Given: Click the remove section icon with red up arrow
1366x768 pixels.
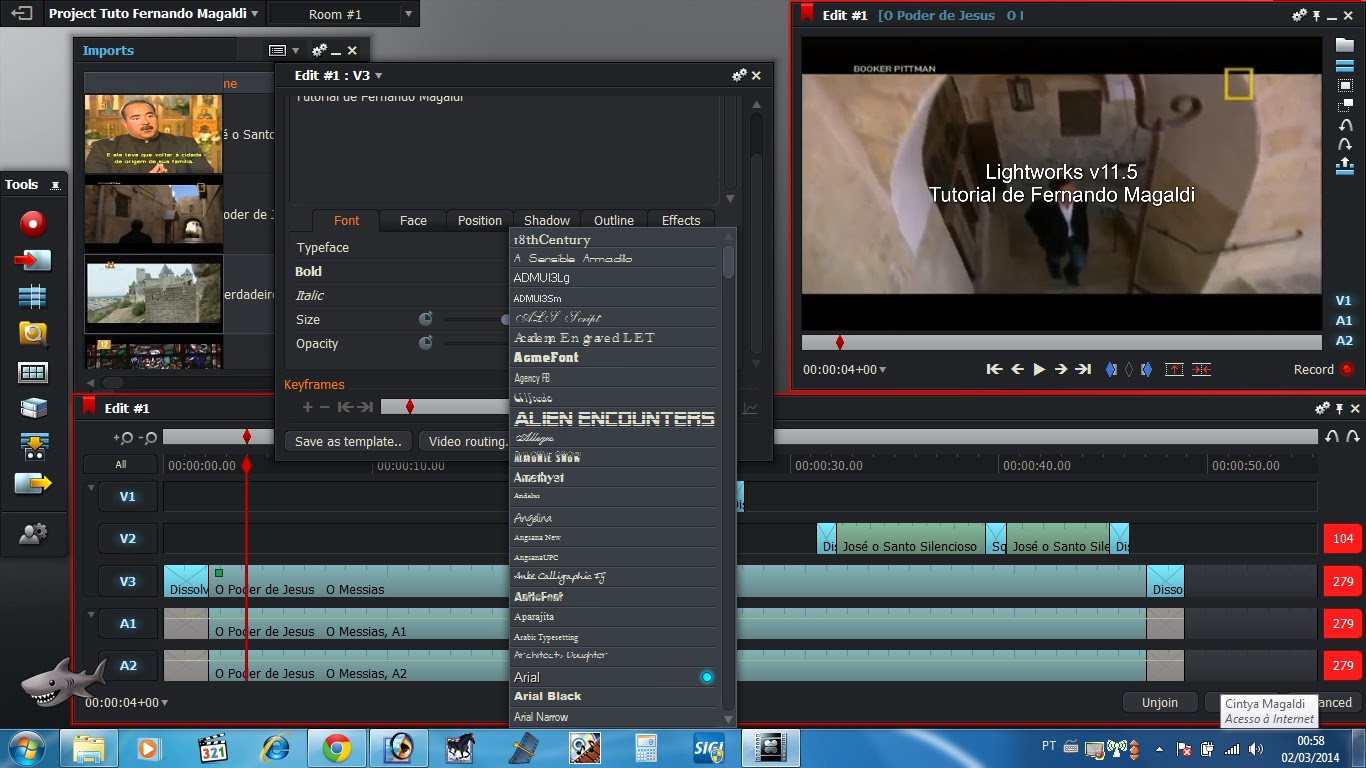Looking at the screenshot, I should pyautogui.click(x=1174, y=369).
